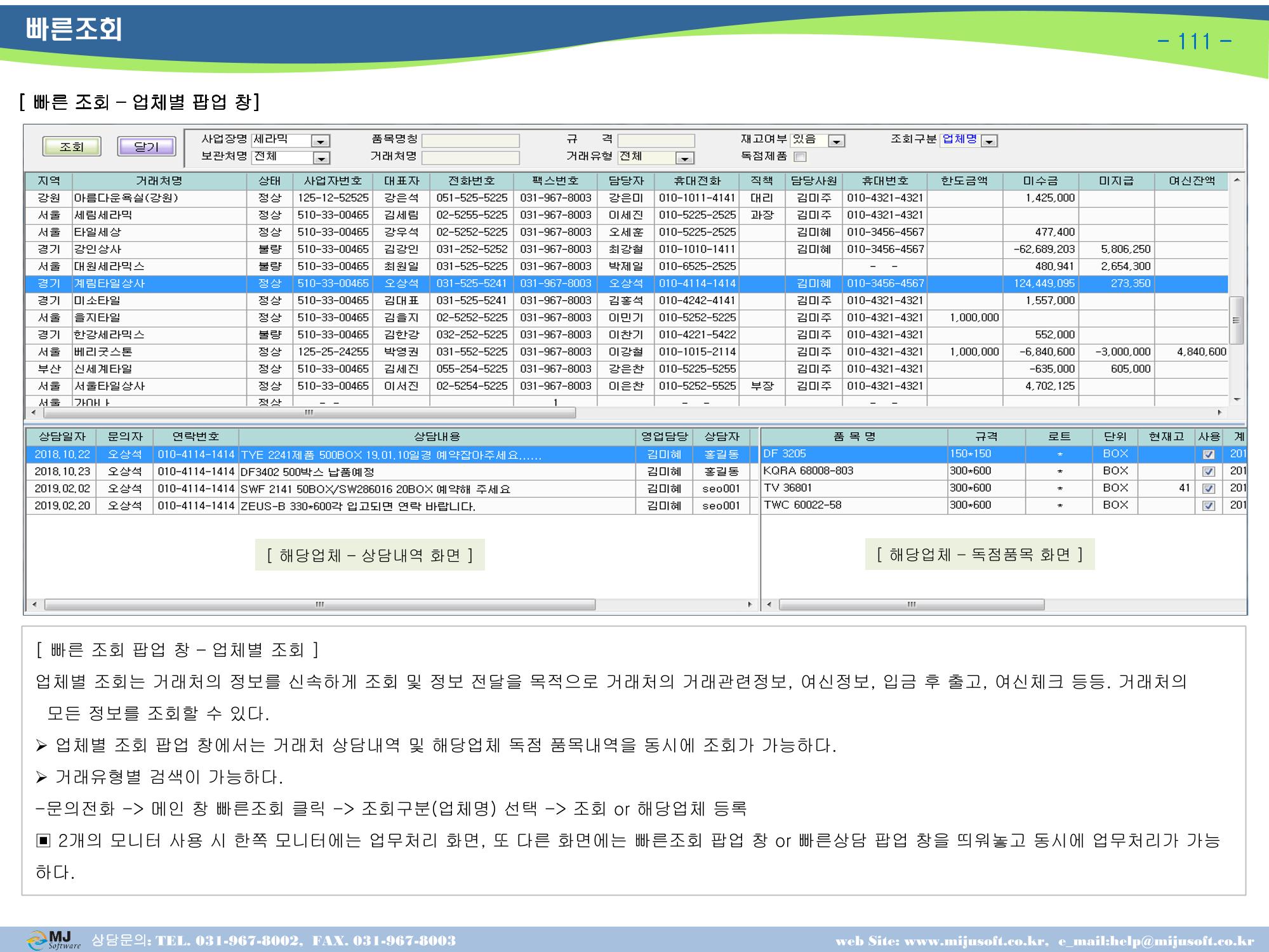This screenshot has height=952, width=1269.
Task: Select the 신세계타일 customer row
Action: (x=627, y=369)
